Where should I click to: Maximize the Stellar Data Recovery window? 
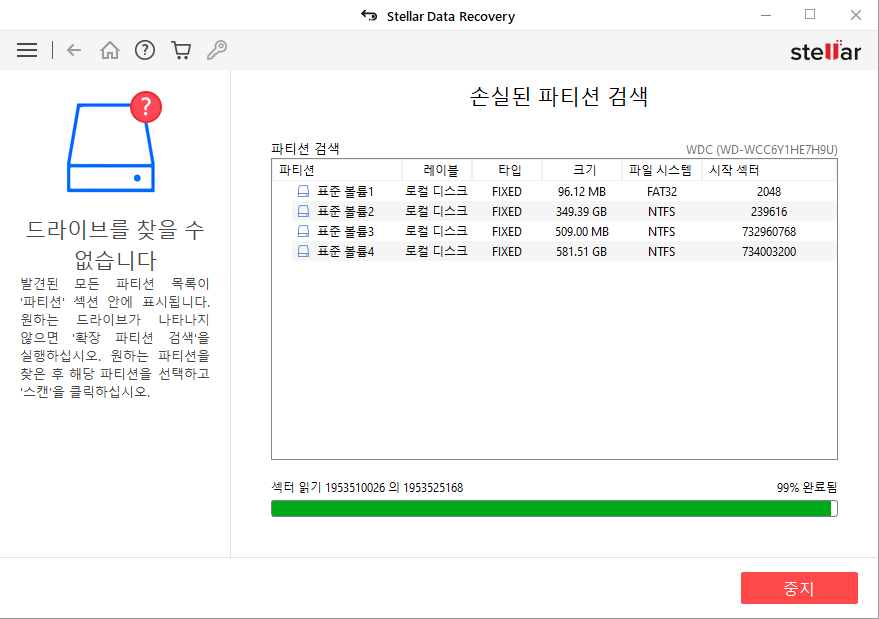pos(810,15)
